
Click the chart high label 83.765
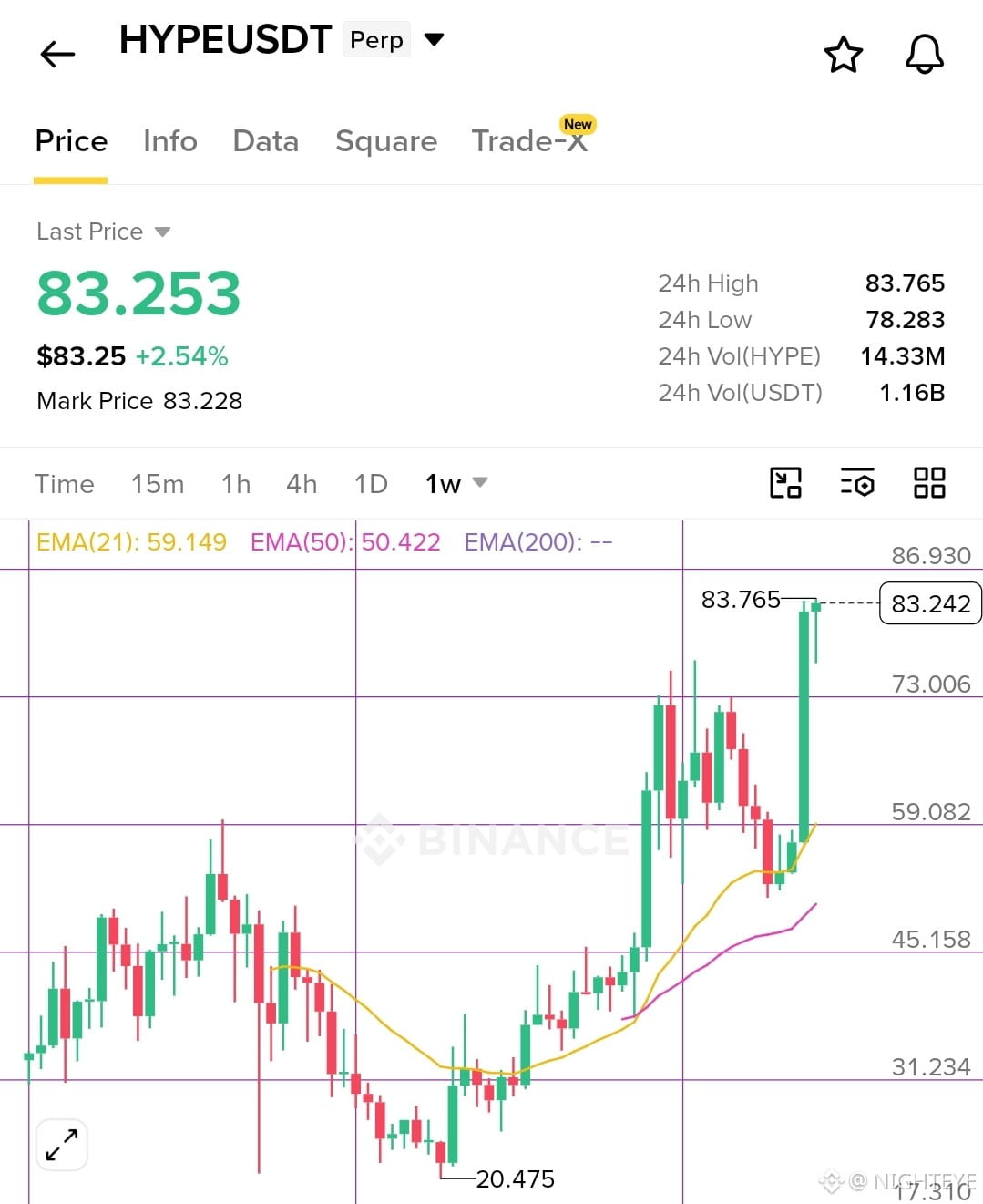[741, 600]
